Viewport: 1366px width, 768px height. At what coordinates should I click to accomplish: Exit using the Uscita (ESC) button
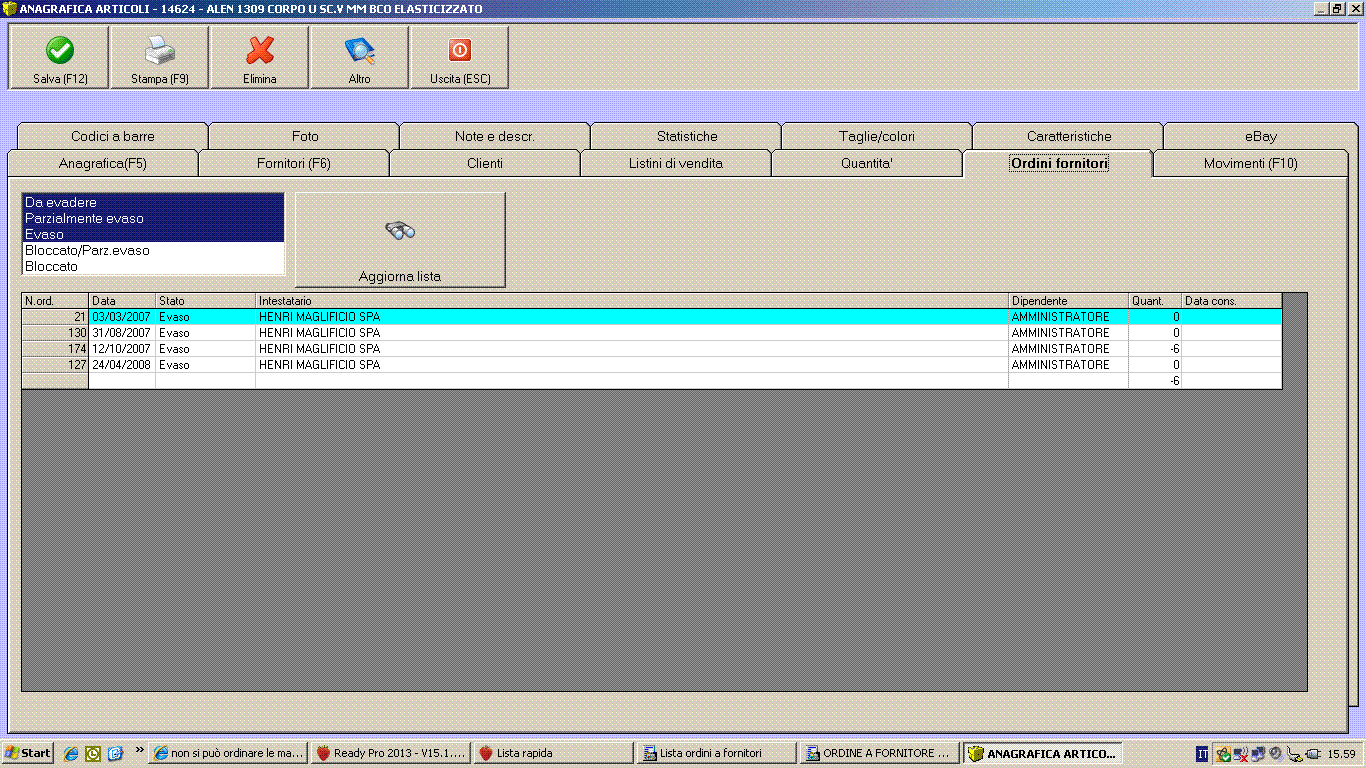(x=460, y=58)
